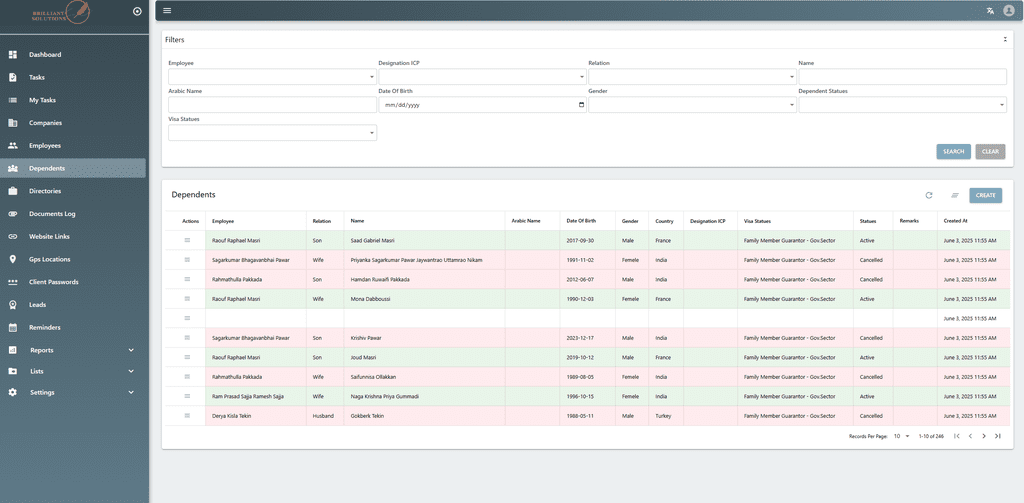Click the Arabic Name input field
Image resolution: width=1024 pixels, height=503 pixels.
pos(272,105)
